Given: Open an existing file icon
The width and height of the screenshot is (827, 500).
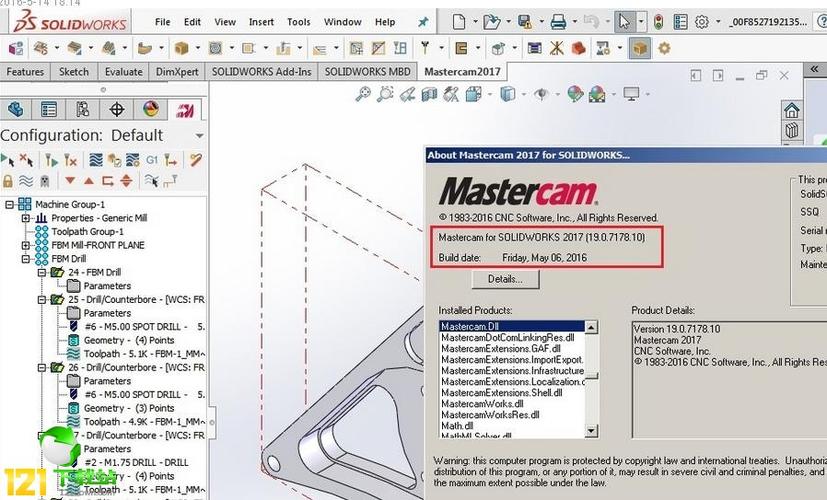Looking at the screenshot, I should point(491,22).
